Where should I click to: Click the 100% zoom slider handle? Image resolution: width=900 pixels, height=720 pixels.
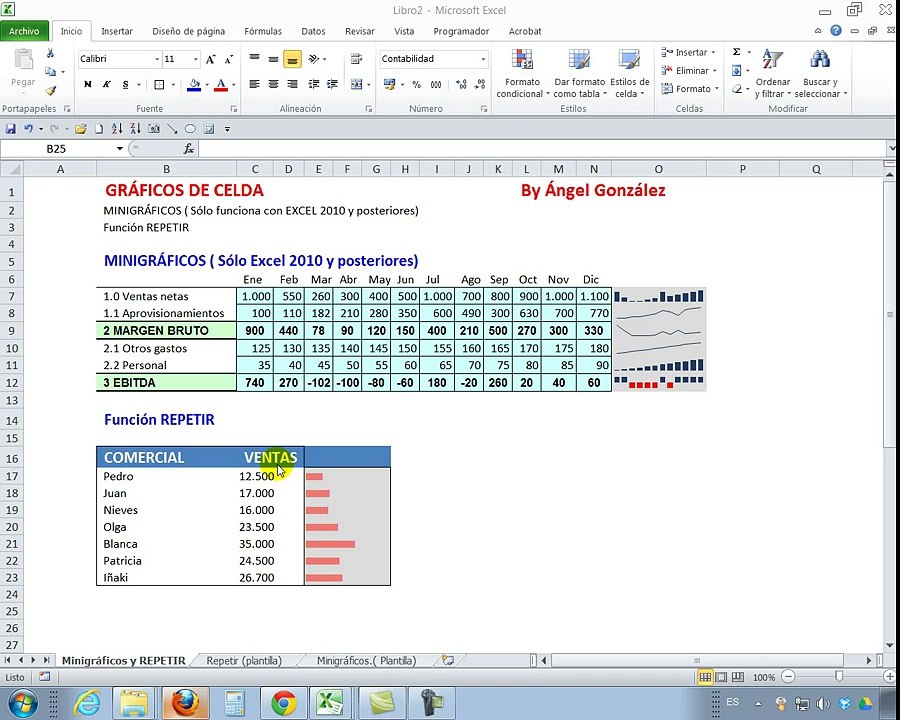[839, 677]
